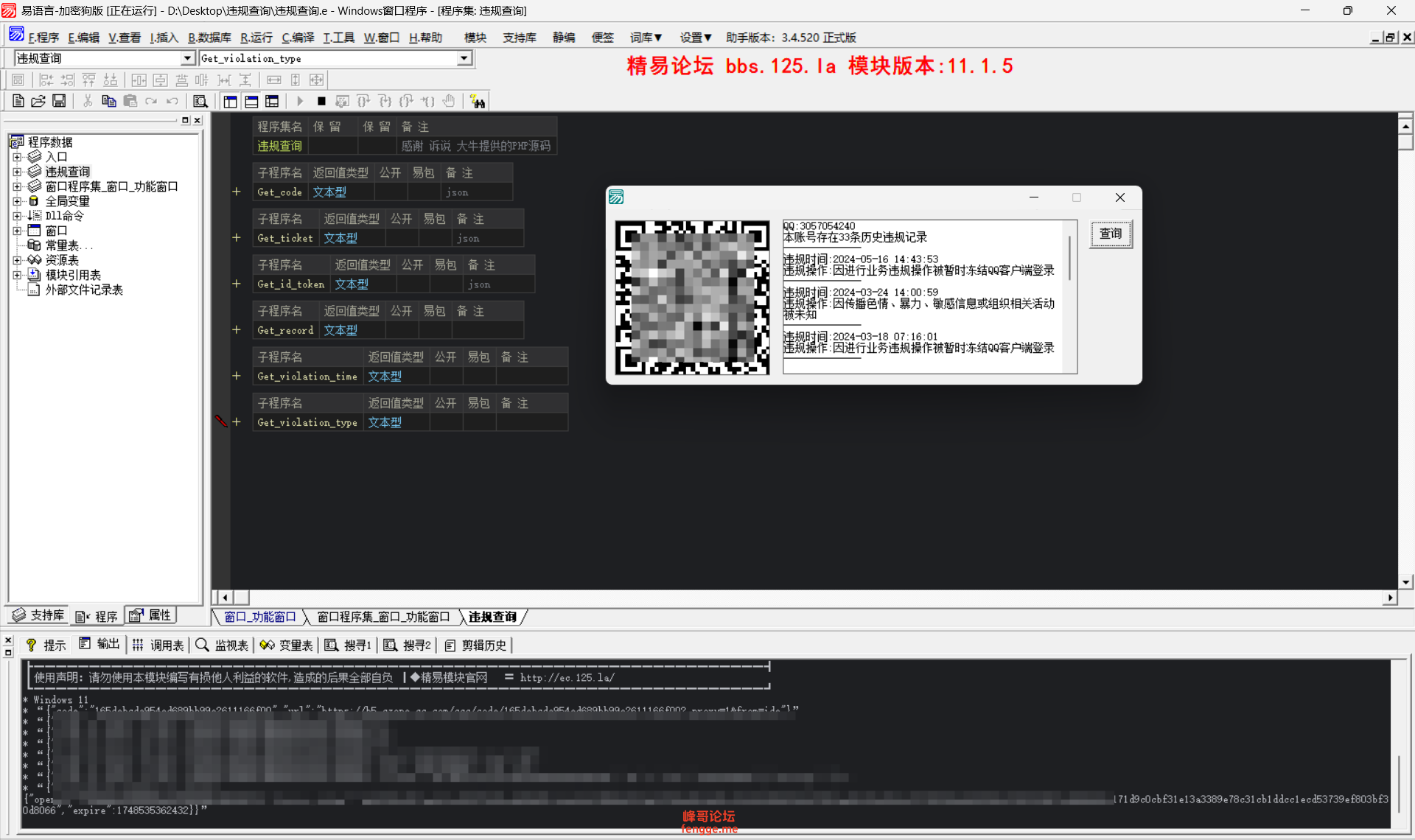Viewport: 1415px width, 840px height.
Task: Click the Get_violation_type name cell
Action: click(307, 422)
